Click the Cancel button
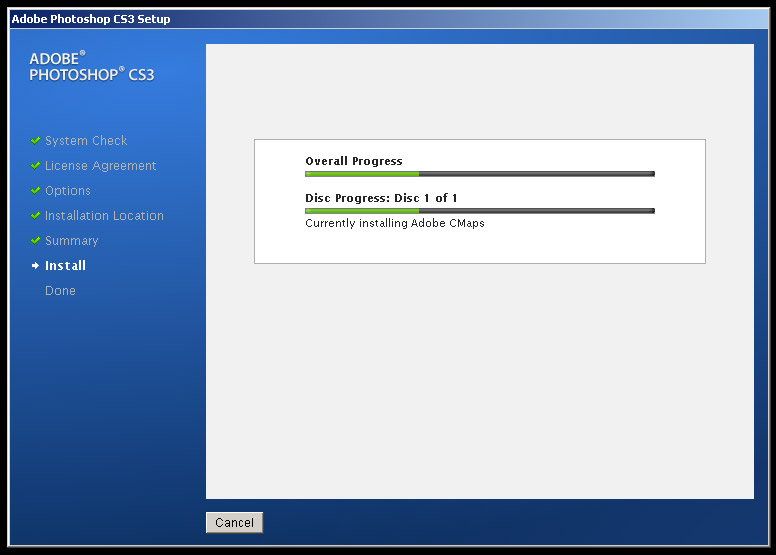Viewport: 776px width, 555px height. pos(234,522)
